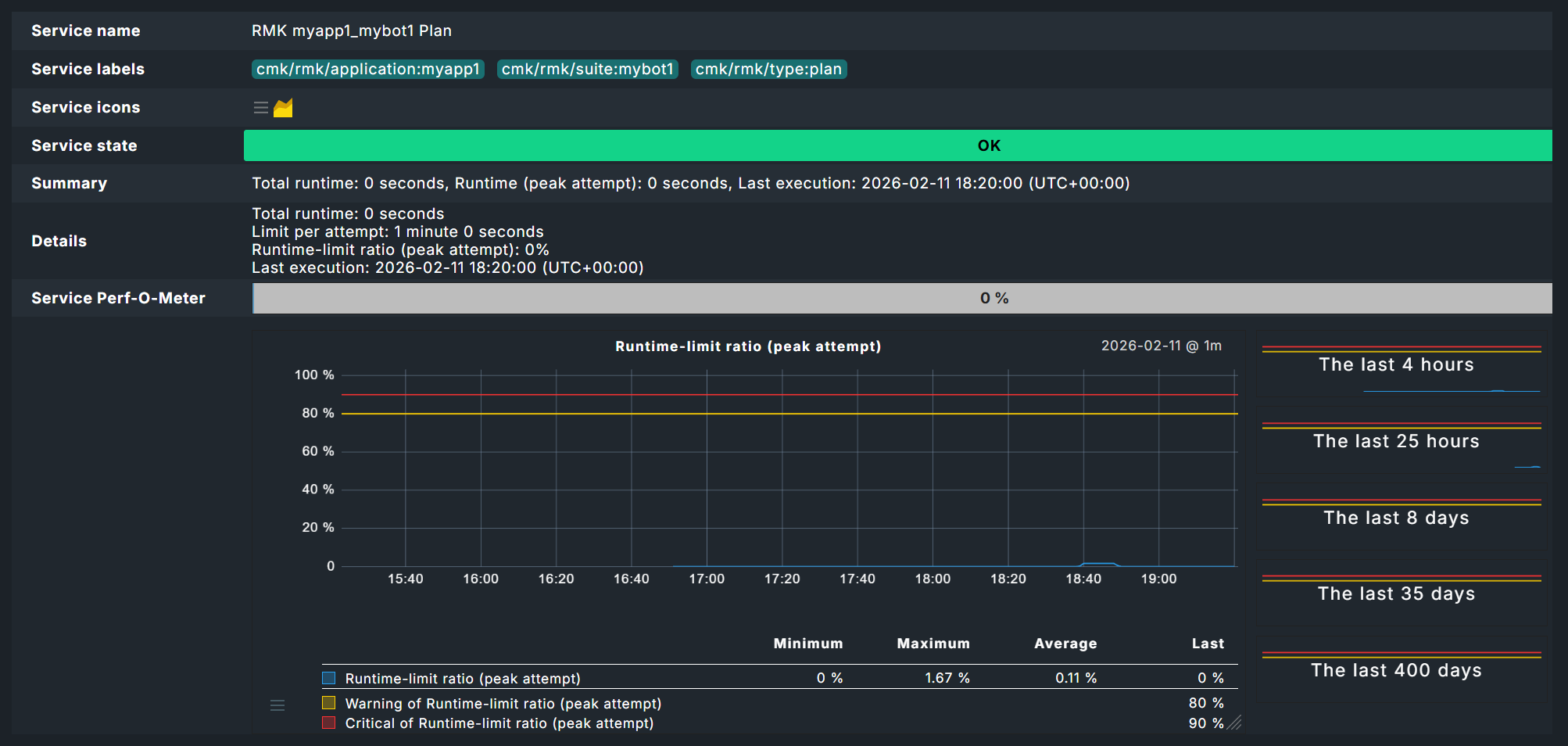This screenshot has width=1568, height=746.
Task: Click the yellow metrics history graph icon
Action: (x=283, y=108)
